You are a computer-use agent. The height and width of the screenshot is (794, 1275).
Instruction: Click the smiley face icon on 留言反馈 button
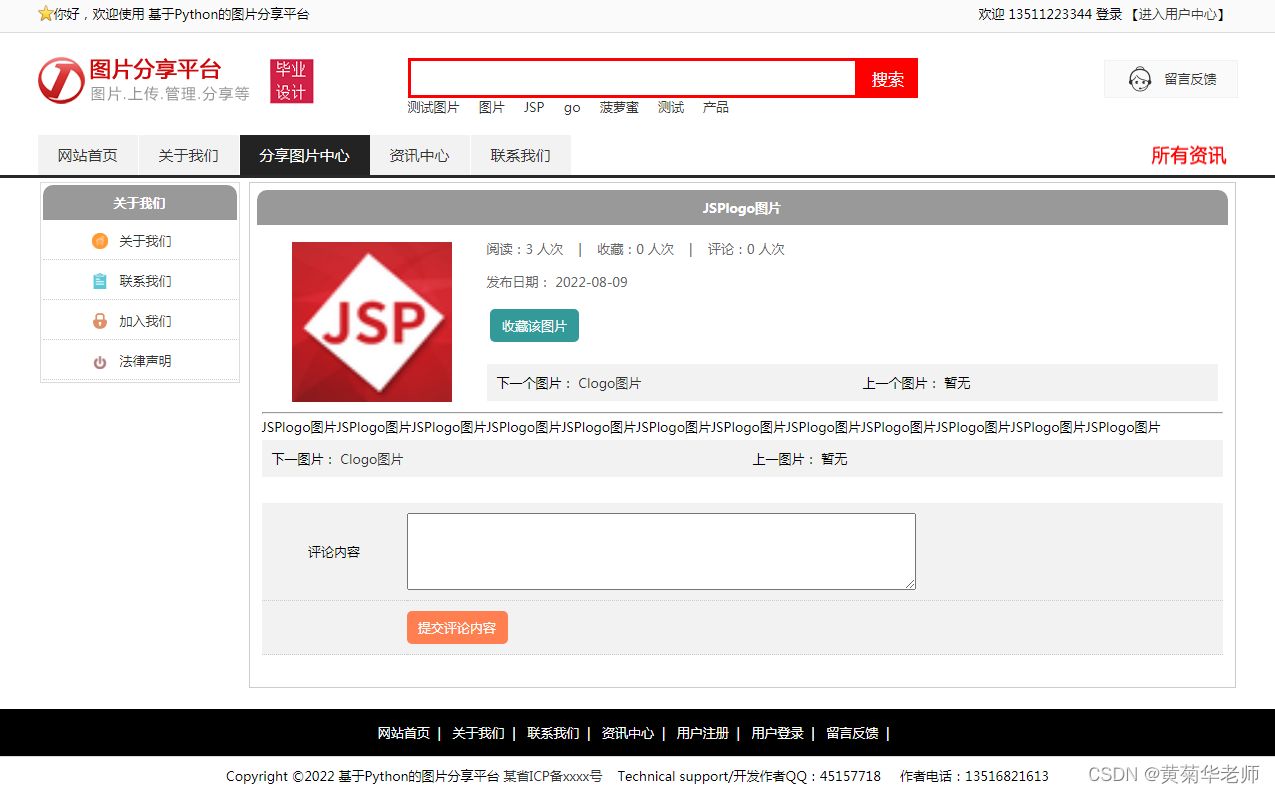[x=1139, y=79]
